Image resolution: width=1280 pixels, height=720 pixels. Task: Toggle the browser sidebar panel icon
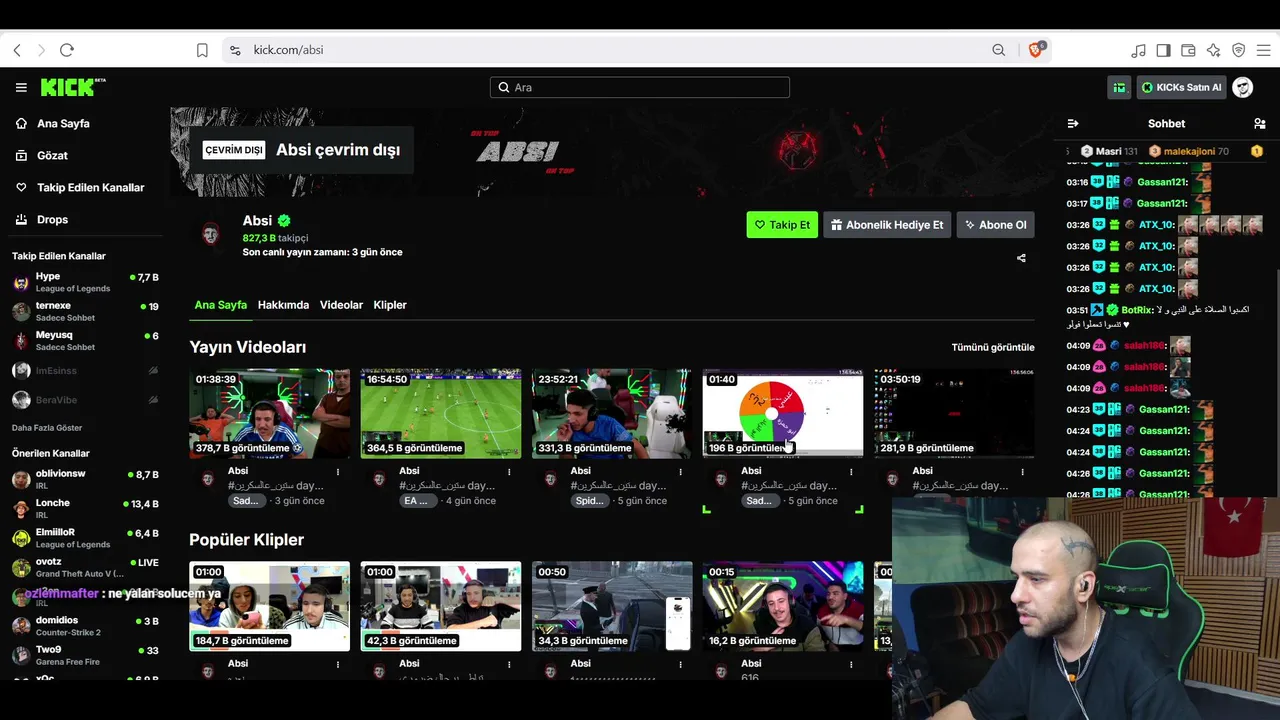(x=1163, y=50)
